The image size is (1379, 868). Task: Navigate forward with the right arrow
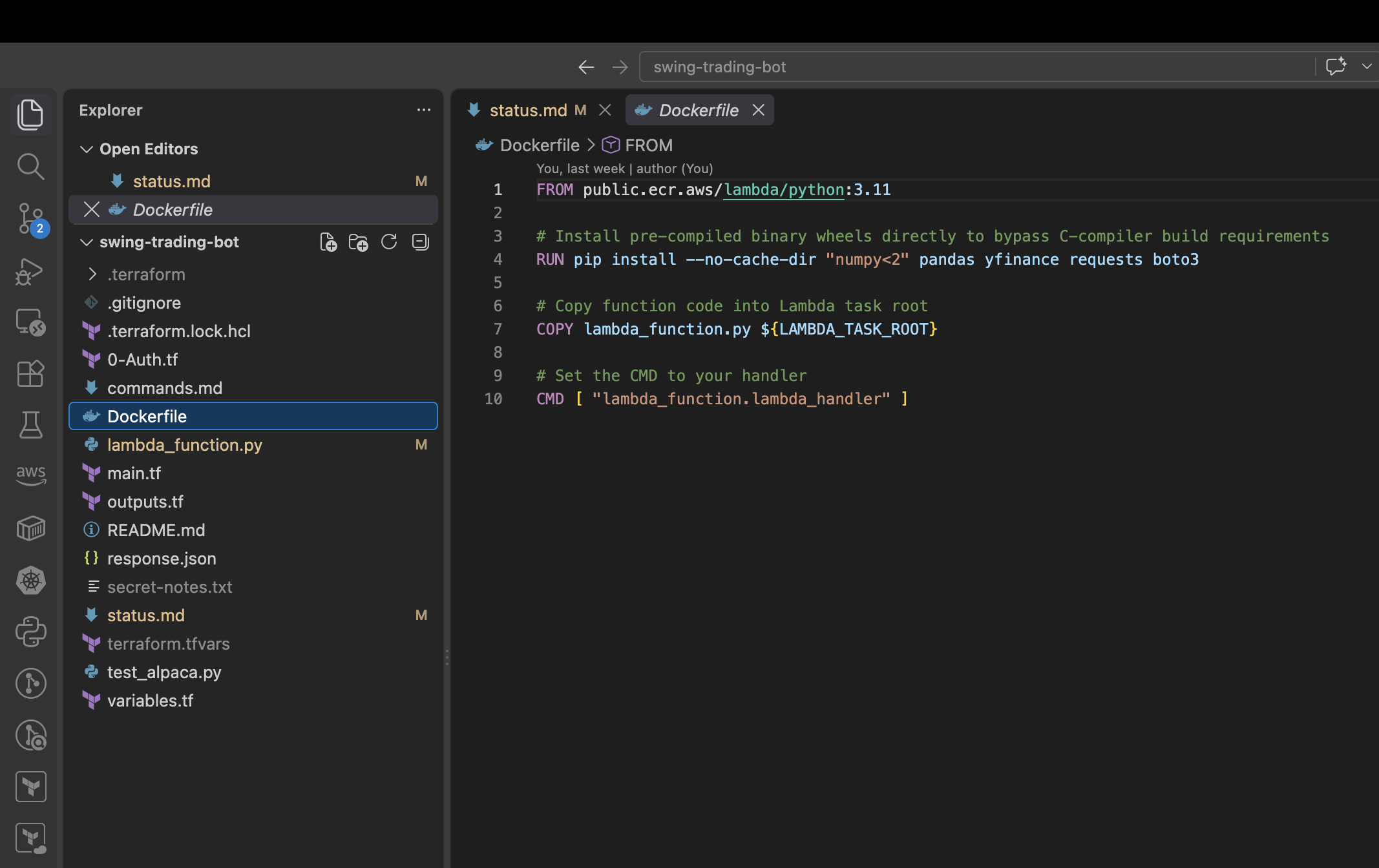(x=620, y=67)
